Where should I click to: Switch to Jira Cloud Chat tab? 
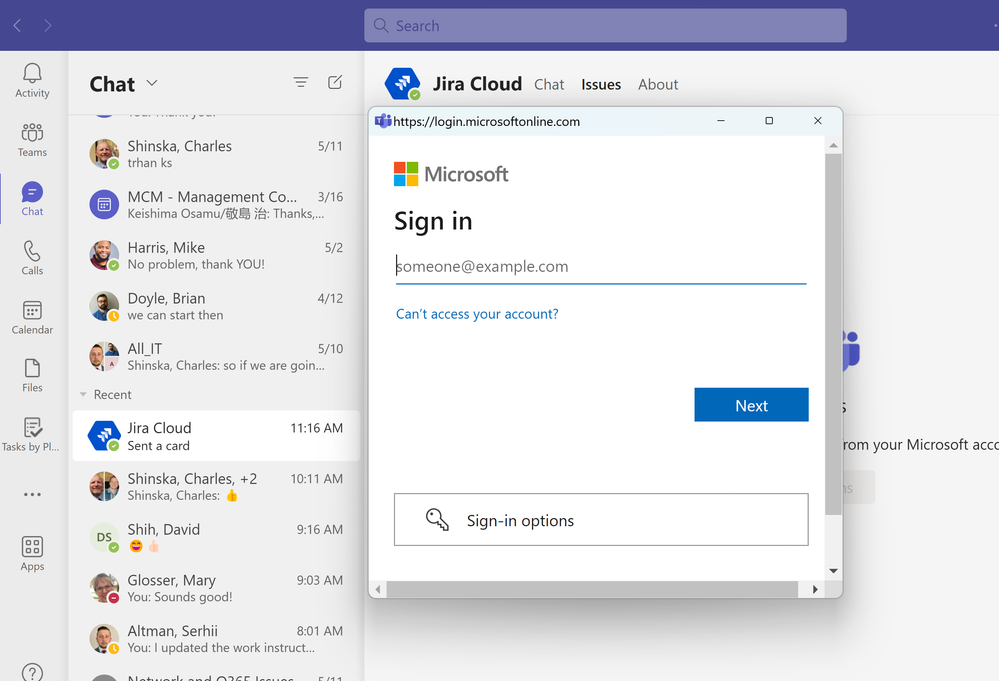[549, 84]
